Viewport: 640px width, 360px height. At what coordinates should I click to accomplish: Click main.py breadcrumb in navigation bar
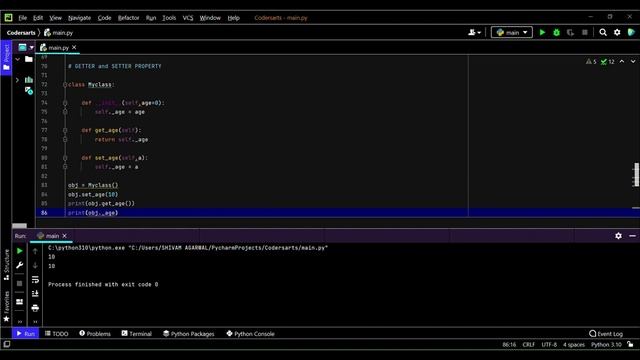(x=58, y=33)
